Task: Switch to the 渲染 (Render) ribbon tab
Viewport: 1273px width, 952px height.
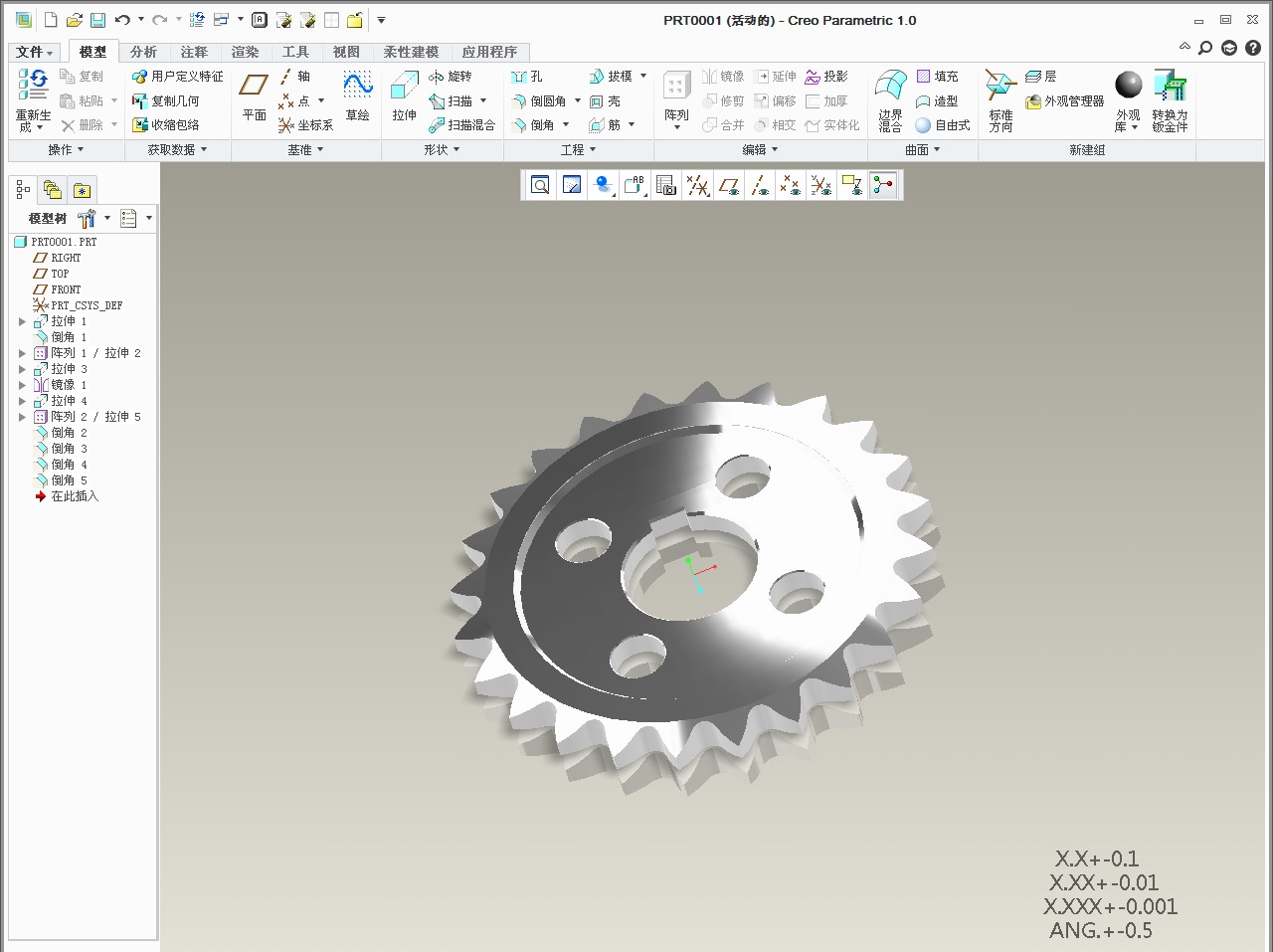Action: pos(245,52)
